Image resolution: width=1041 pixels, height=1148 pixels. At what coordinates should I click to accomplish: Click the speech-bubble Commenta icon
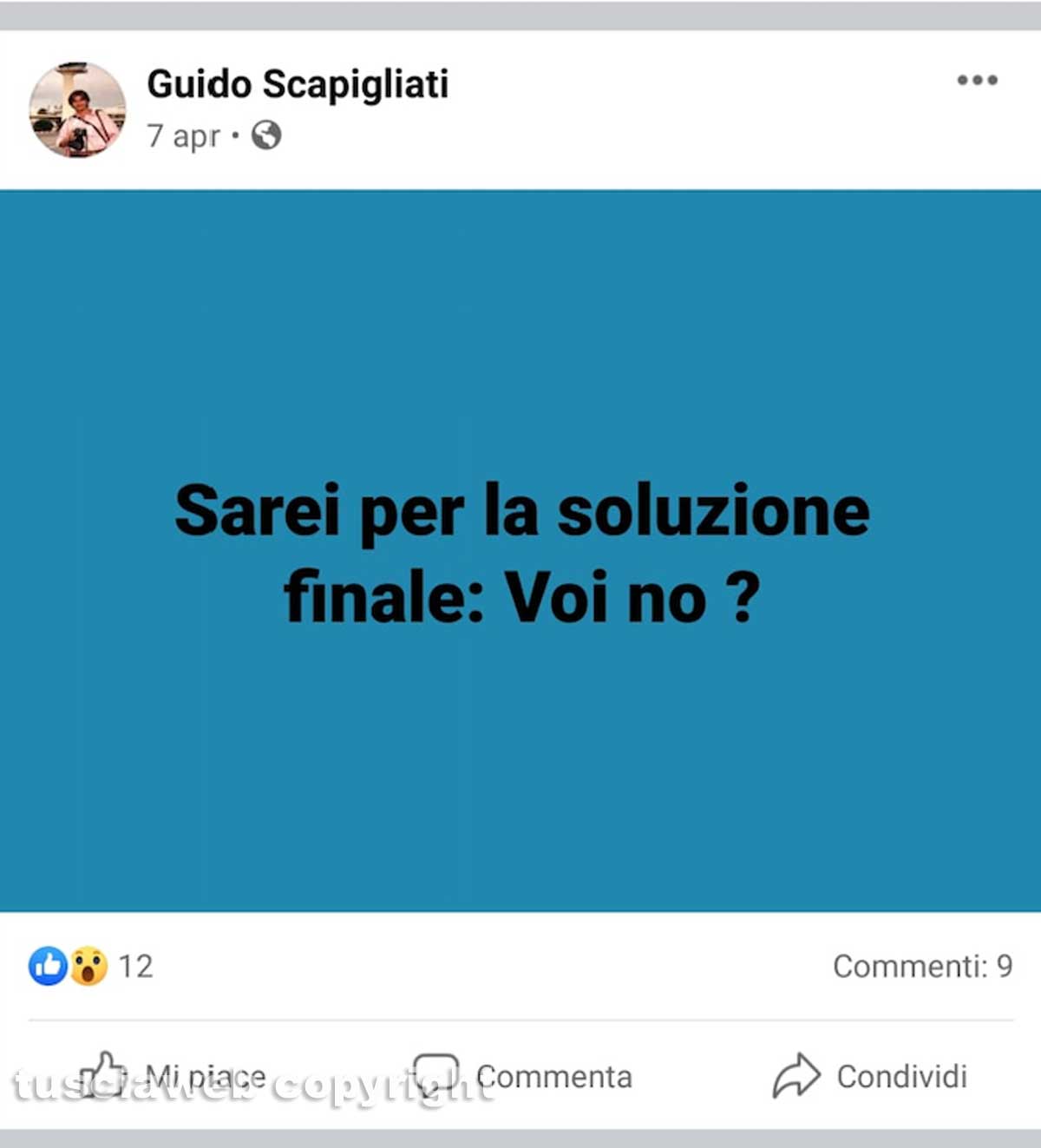[435, 1076]
